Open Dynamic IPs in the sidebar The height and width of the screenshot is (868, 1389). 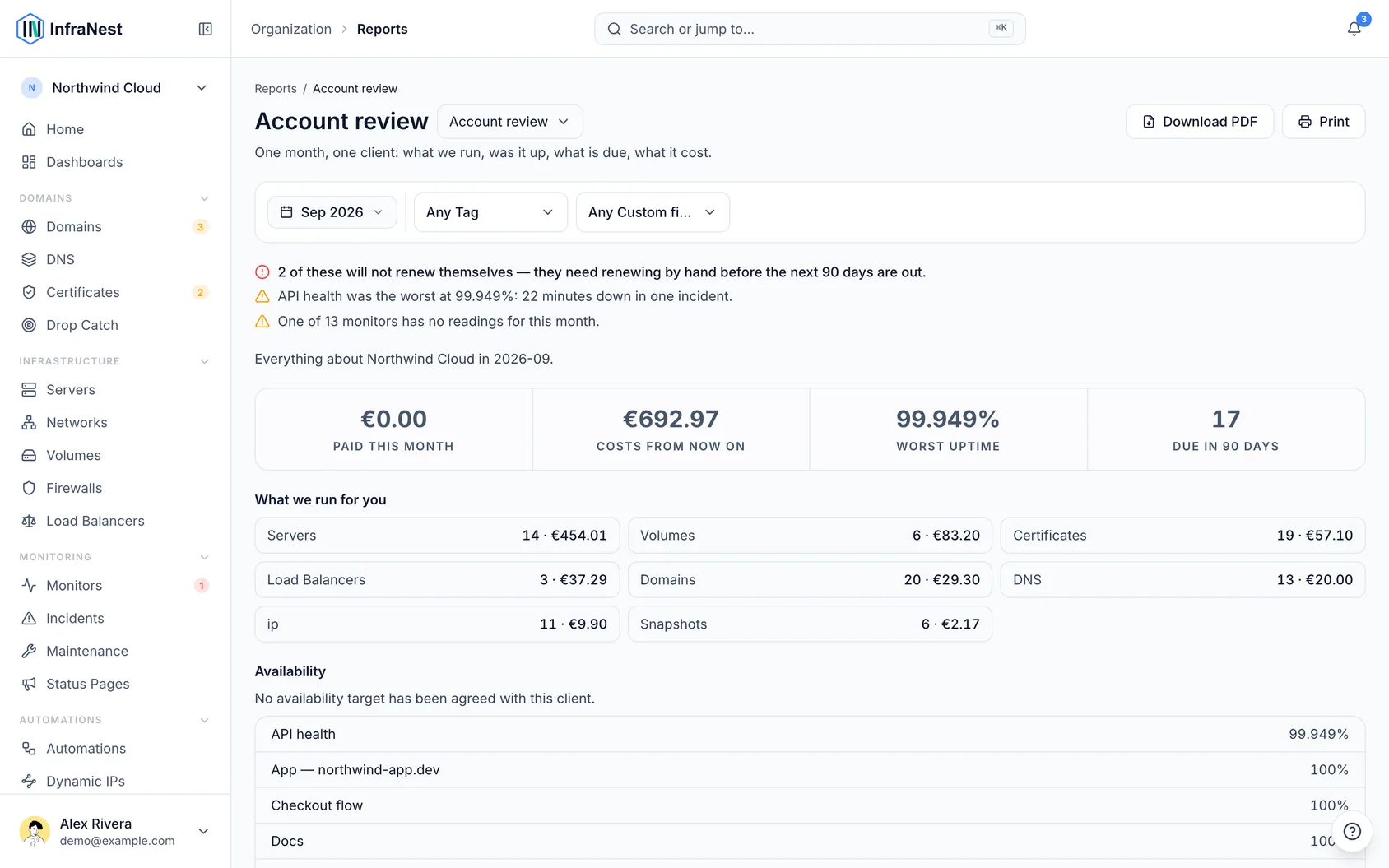click(115, 781)
